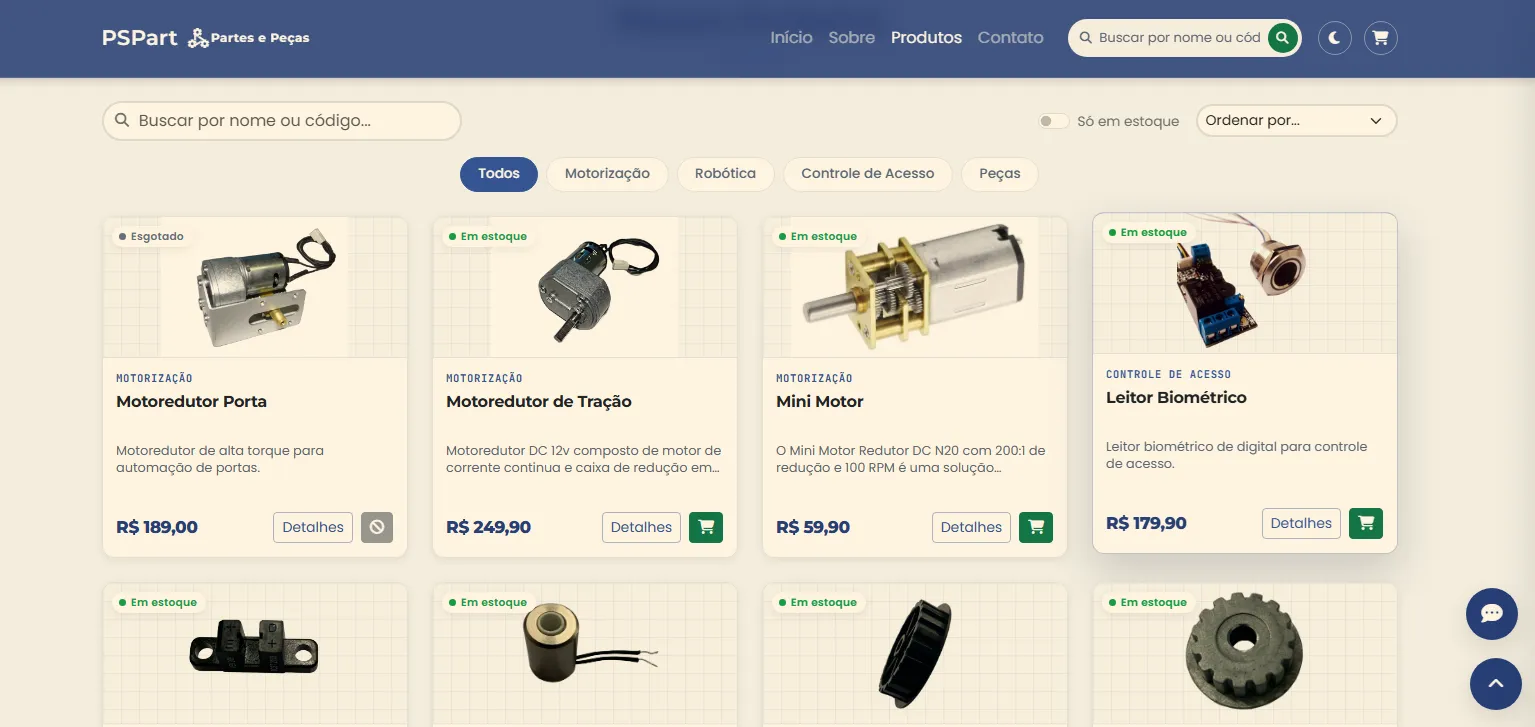Click the Mini Motor product image
This screenshot has height=727, width=1535.
915,288
